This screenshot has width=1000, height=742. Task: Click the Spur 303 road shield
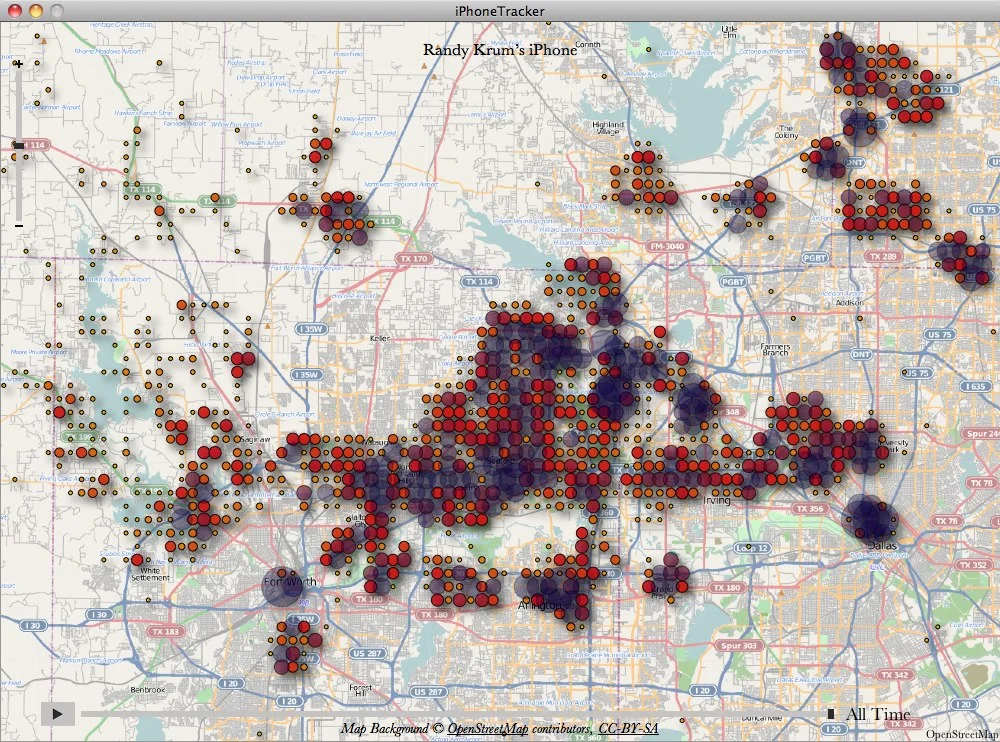pos(739,646)
